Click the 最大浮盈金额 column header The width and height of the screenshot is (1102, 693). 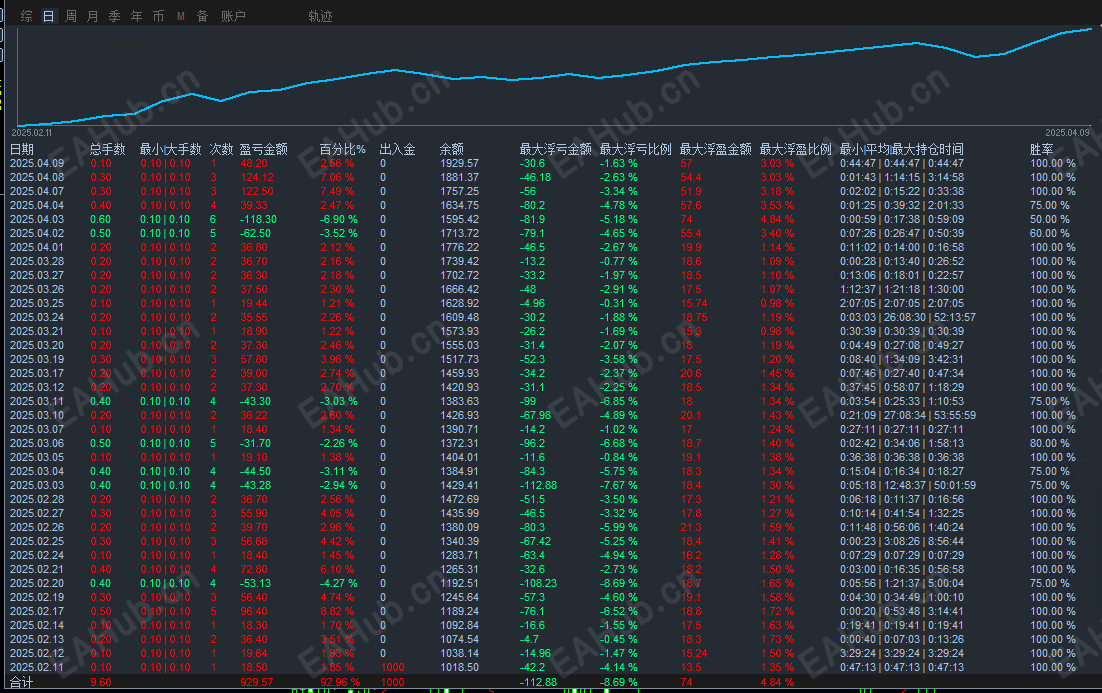(715, 149)
